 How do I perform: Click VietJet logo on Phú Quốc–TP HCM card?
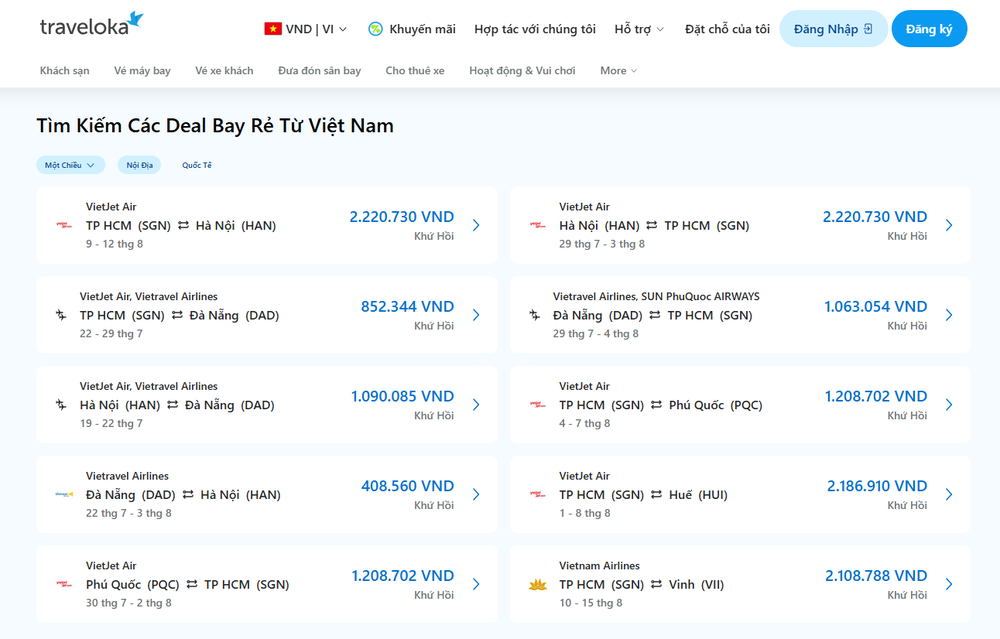[64, 584]
